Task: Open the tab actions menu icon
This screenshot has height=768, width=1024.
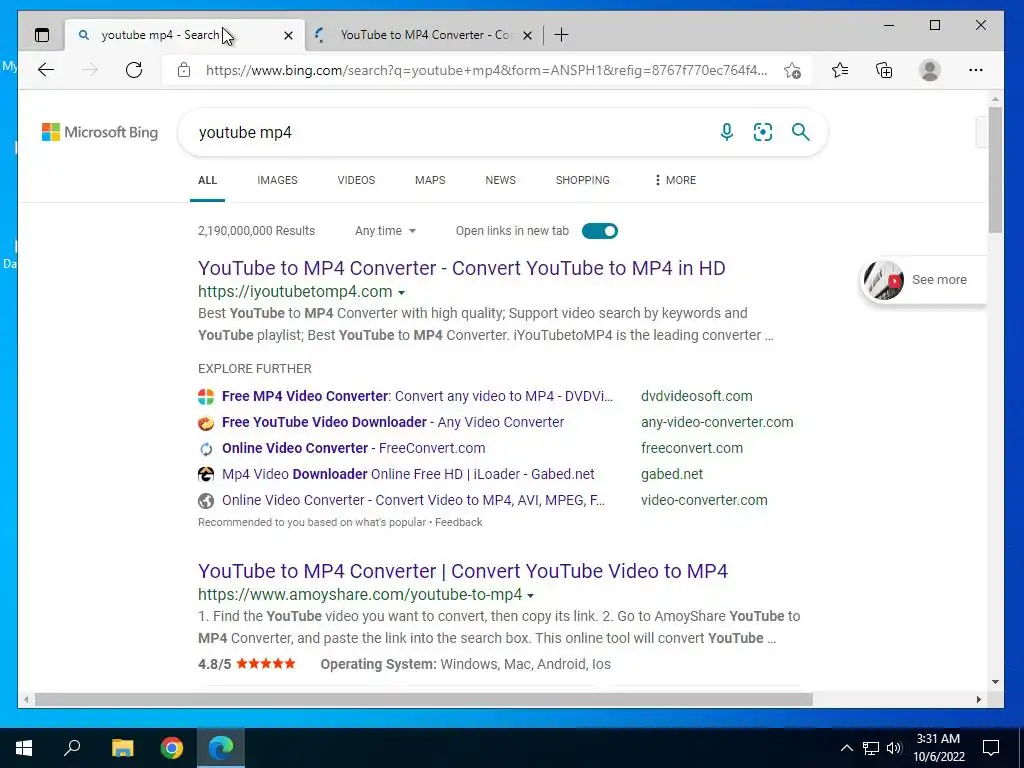Action: [x=42, y=35]
